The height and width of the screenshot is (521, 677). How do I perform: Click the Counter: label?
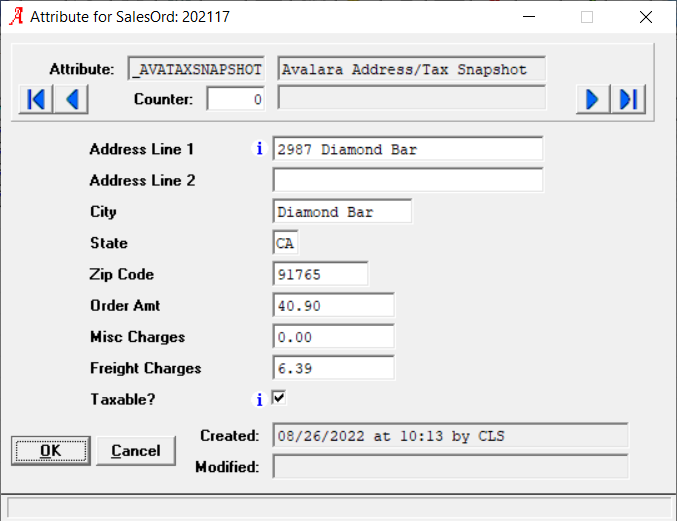pos(164,99)
